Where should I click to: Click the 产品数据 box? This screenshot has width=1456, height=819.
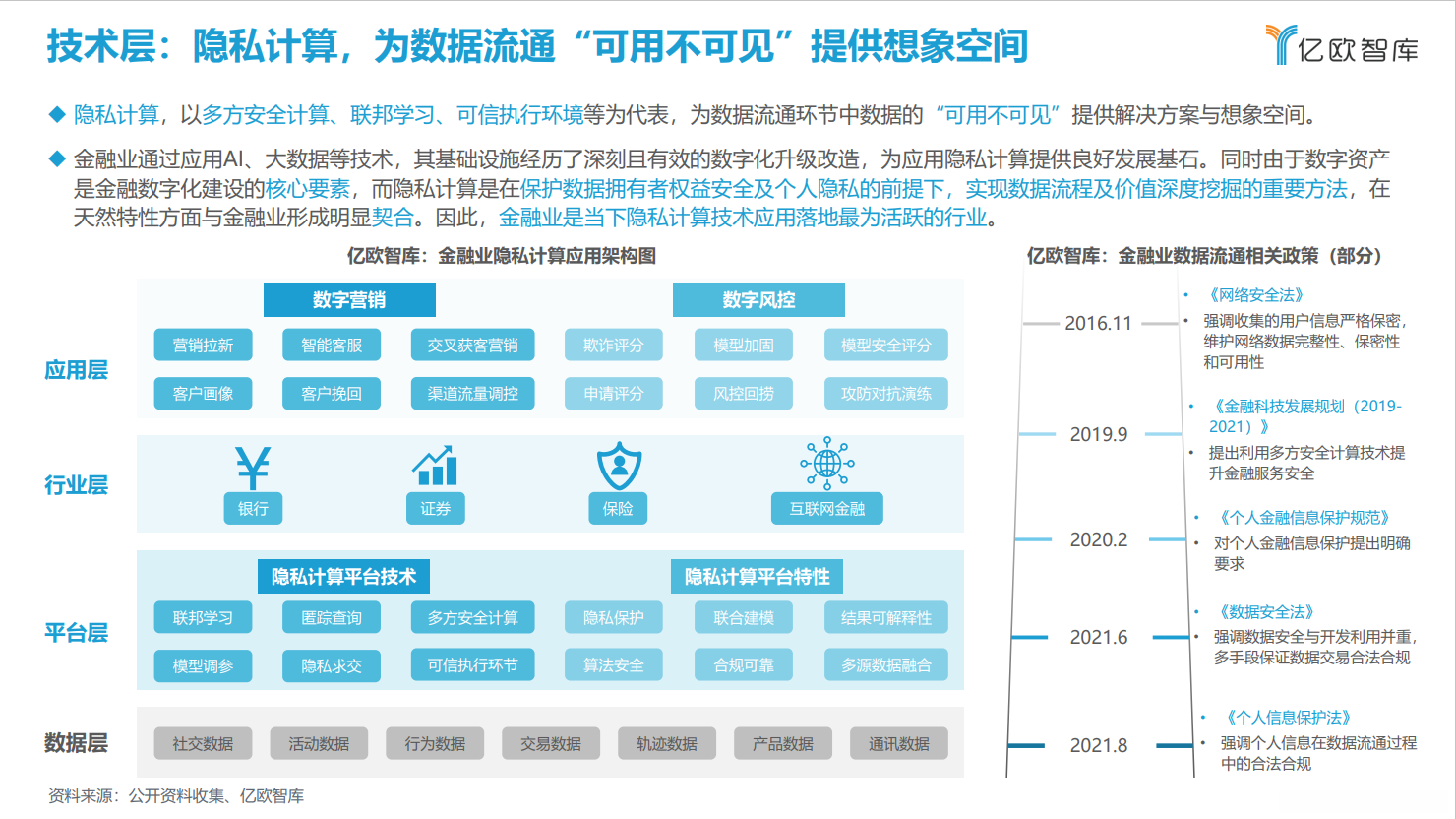coord(783,744)
